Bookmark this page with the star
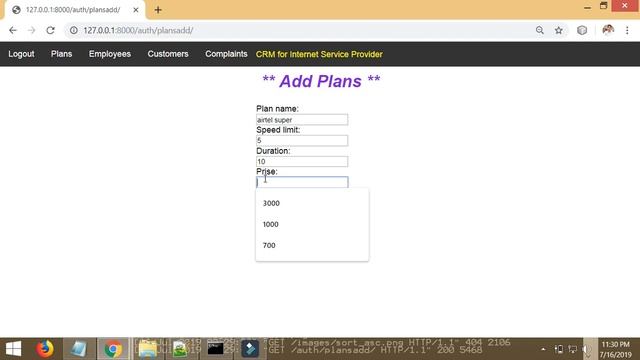 click(559, 30)
